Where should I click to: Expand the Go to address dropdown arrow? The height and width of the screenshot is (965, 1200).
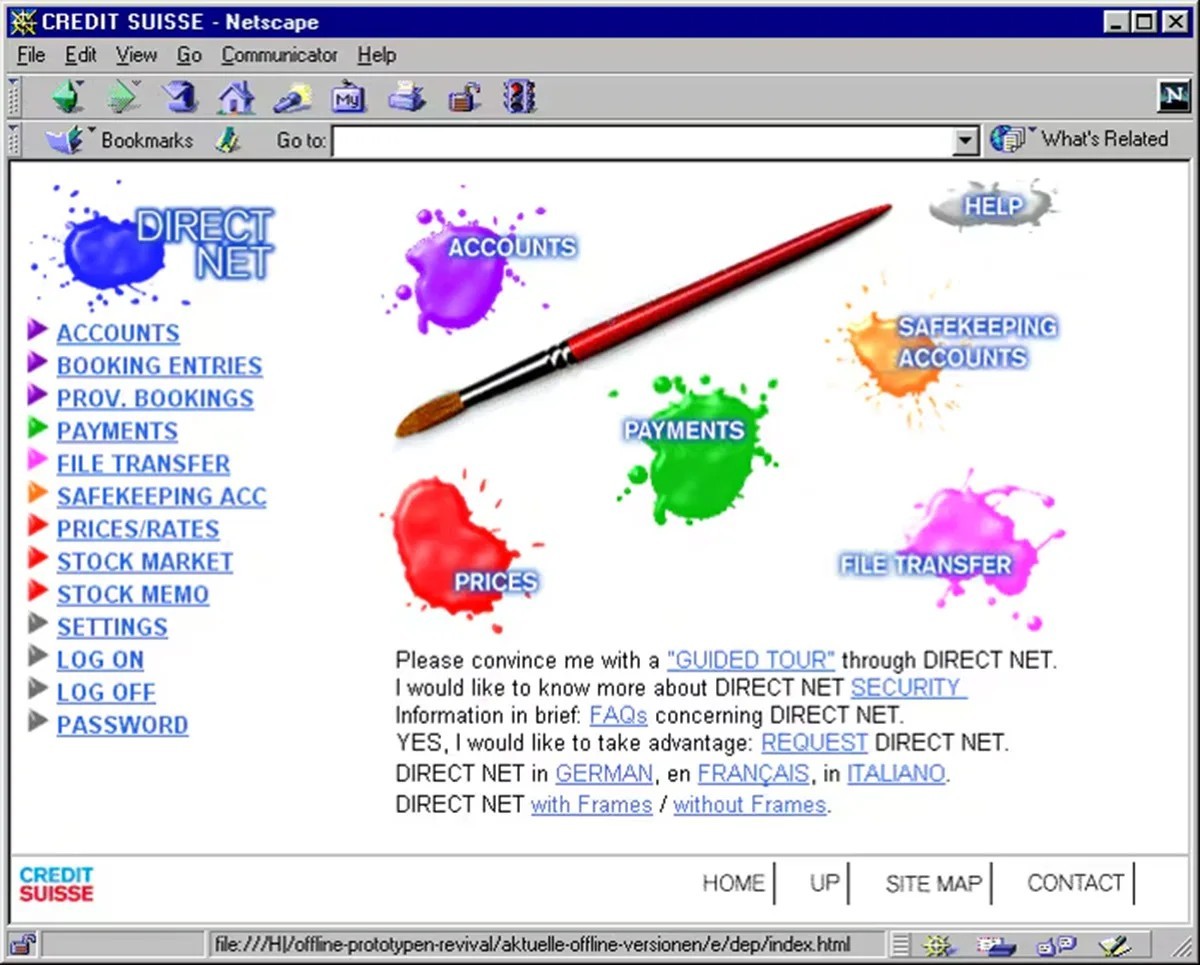pyautogui.click(x=965, y=141)
